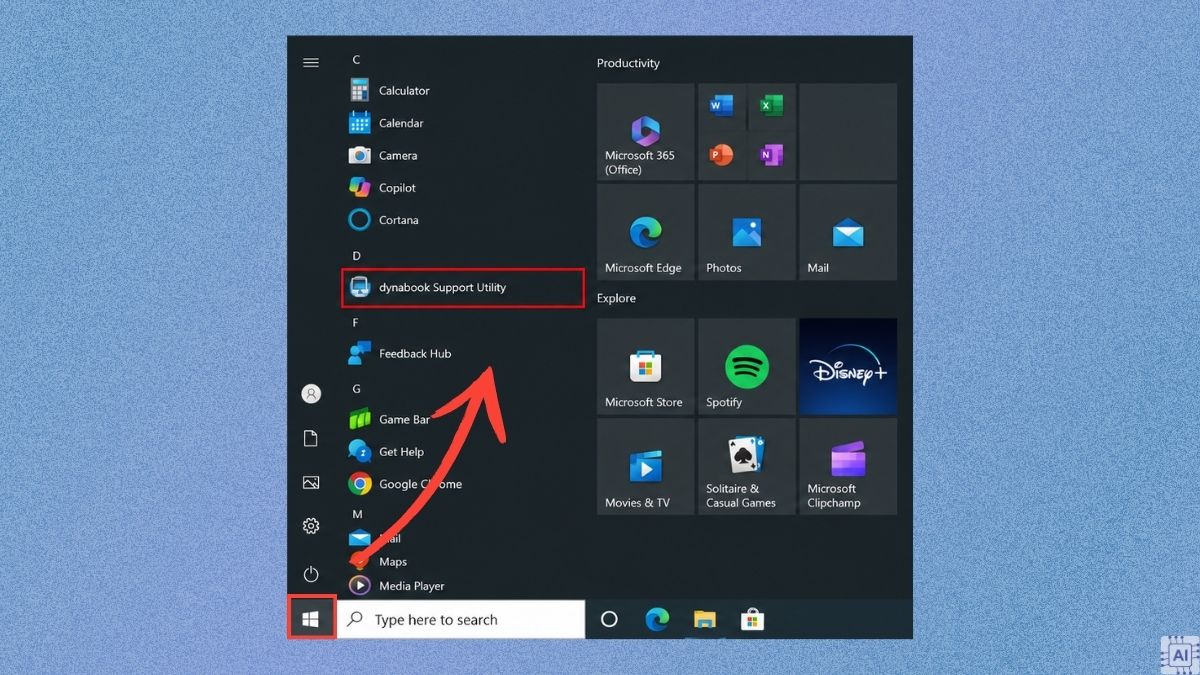Select the Productivity group heading
The width and height of the screenshot is (1200, 675).
(x=628, y=63)
